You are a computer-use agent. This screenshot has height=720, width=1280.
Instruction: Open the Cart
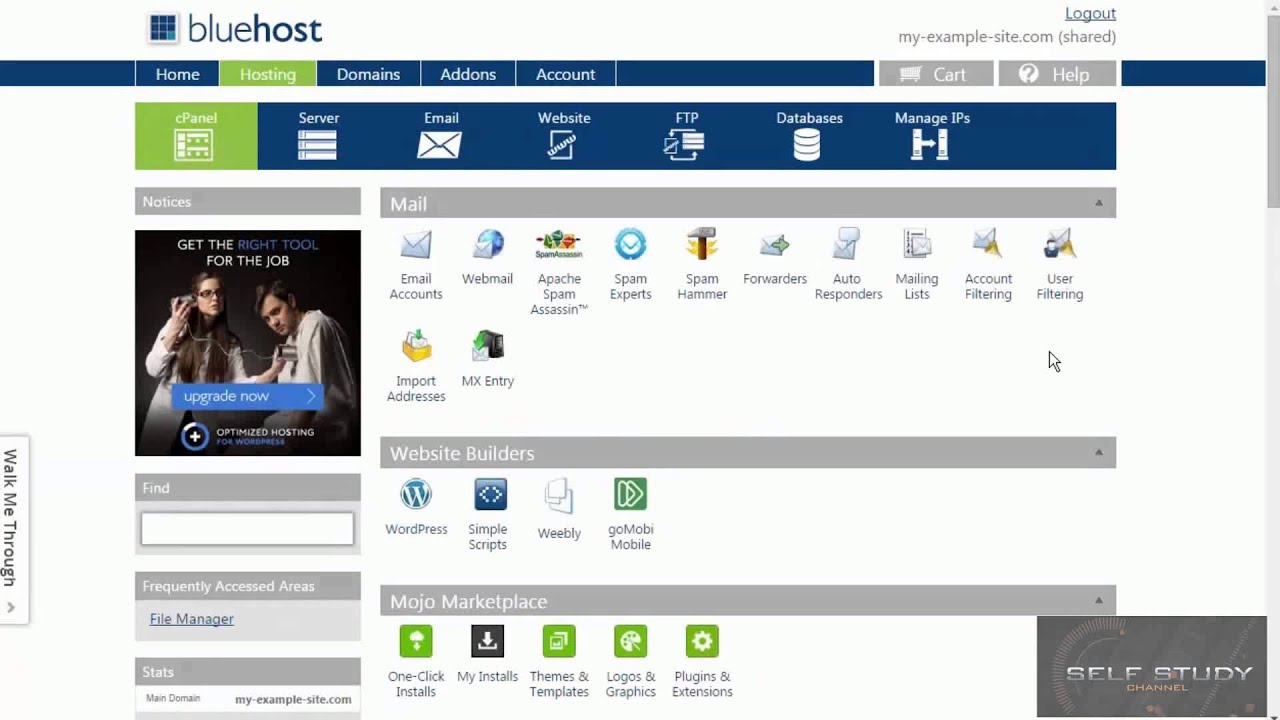point(936,74)
